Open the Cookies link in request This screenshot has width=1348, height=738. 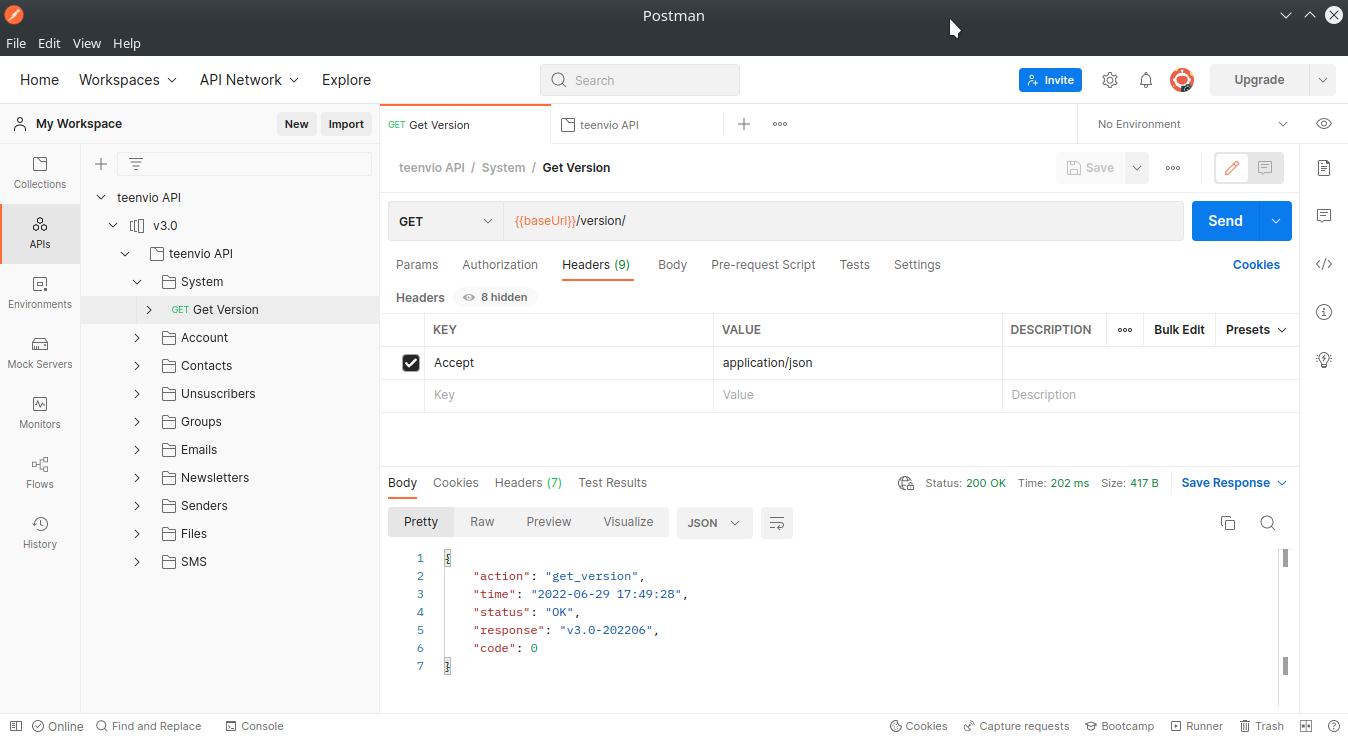click(1256, 265)
